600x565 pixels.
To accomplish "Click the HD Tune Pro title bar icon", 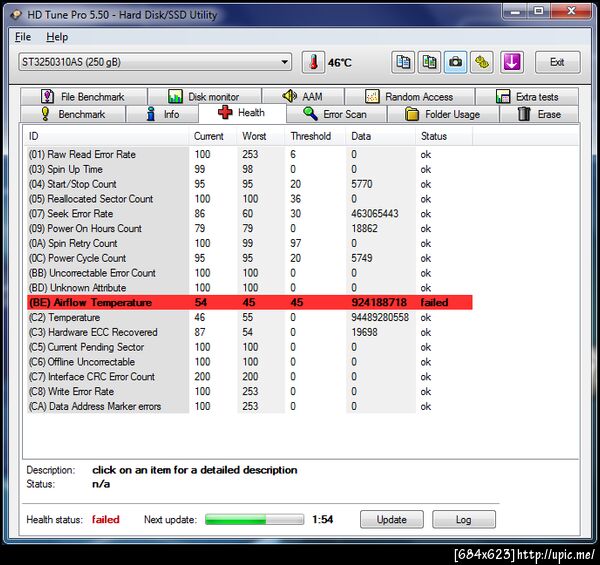I will click(x=16, y=15).
